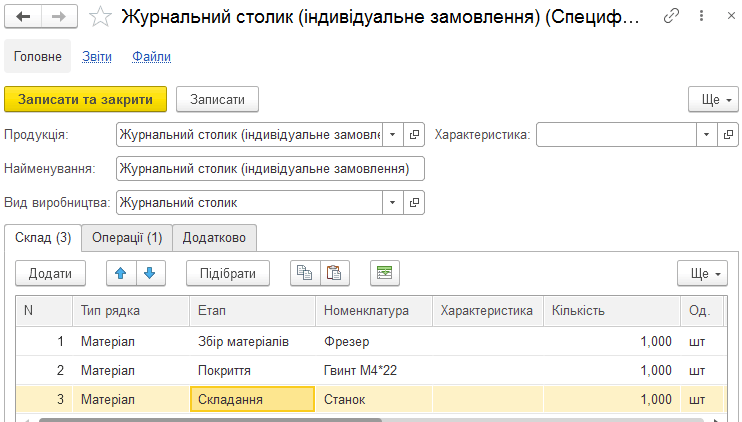
Task: Select the Збір матеріалів cell
Action: pyautogui.click(x=253, y=342)
